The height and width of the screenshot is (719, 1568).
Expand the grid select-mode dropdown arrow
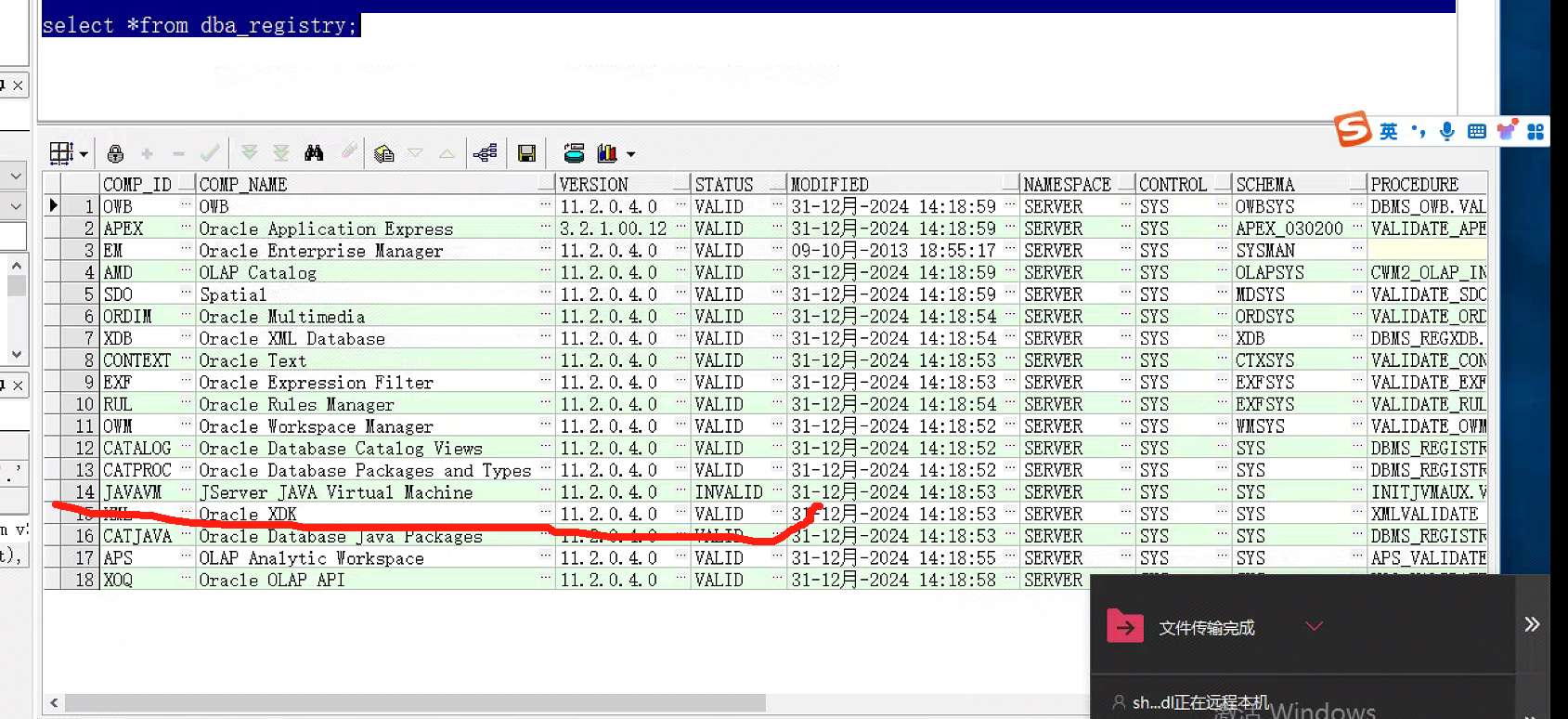(84, 154)
